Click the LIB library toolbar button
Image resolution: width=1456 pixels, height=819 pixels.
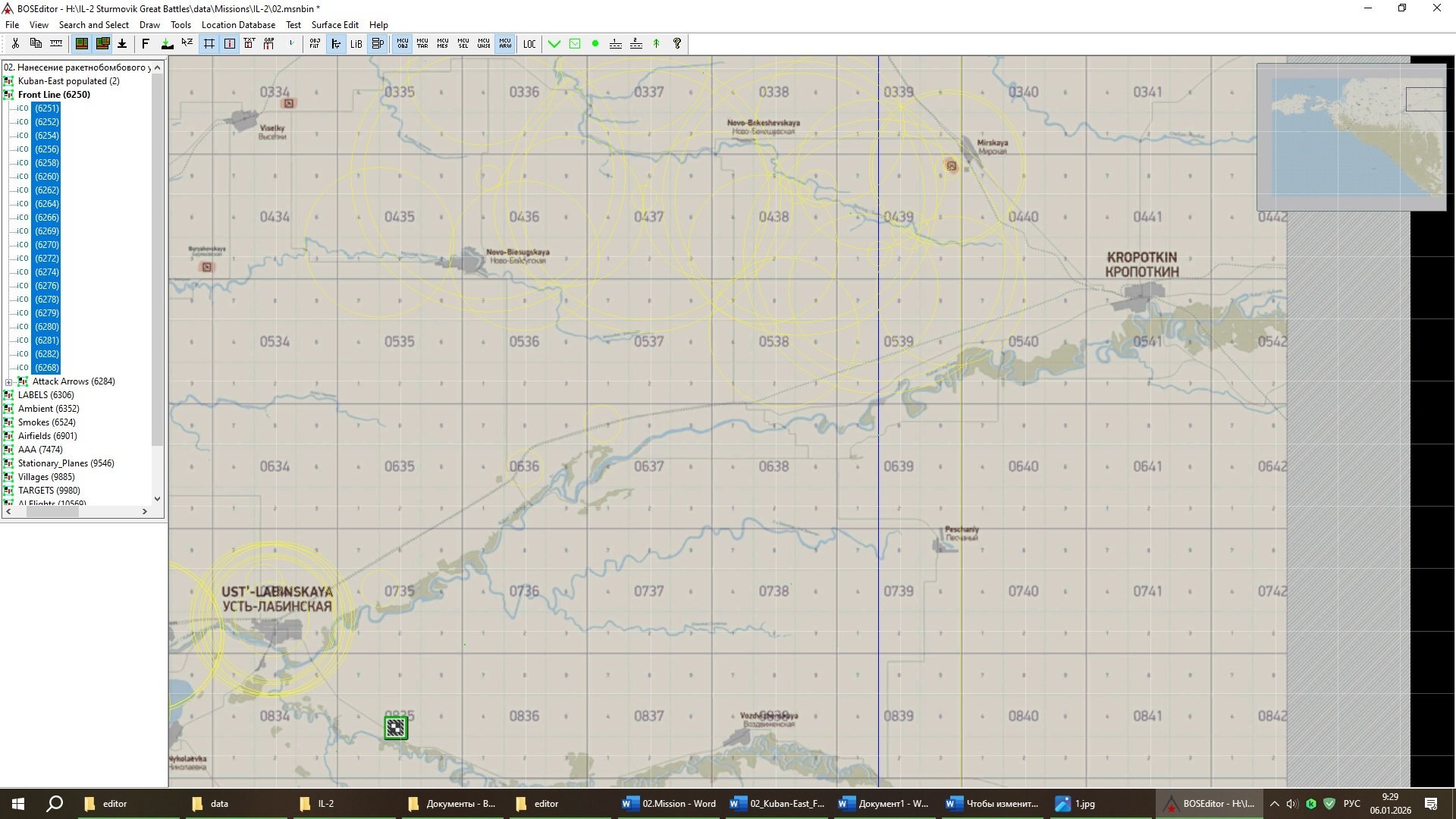[356, 44]
